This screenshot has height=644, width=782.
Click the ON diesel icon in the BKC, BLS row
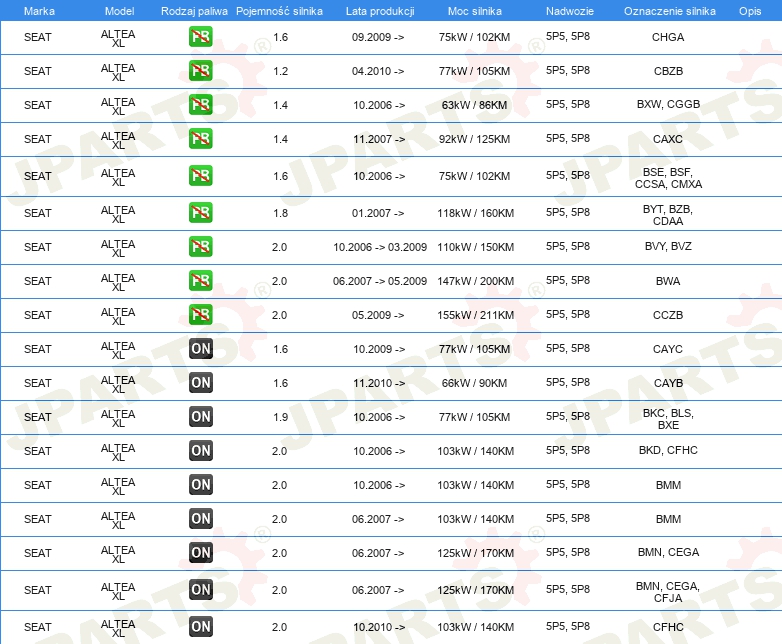[x=200, y=417]
